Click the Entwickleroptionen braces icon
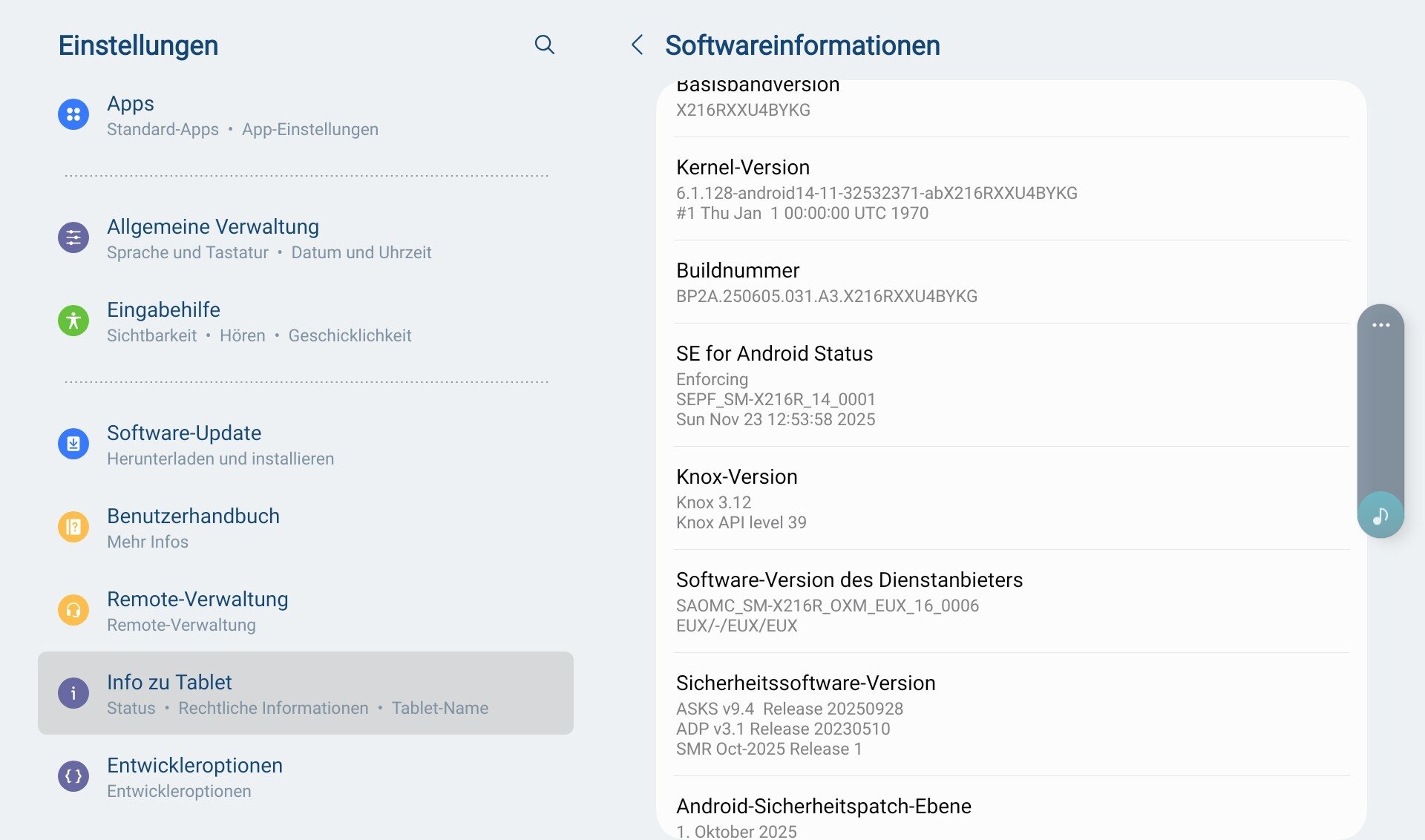Screen dimensions: 1425x840 click(73, 776)
